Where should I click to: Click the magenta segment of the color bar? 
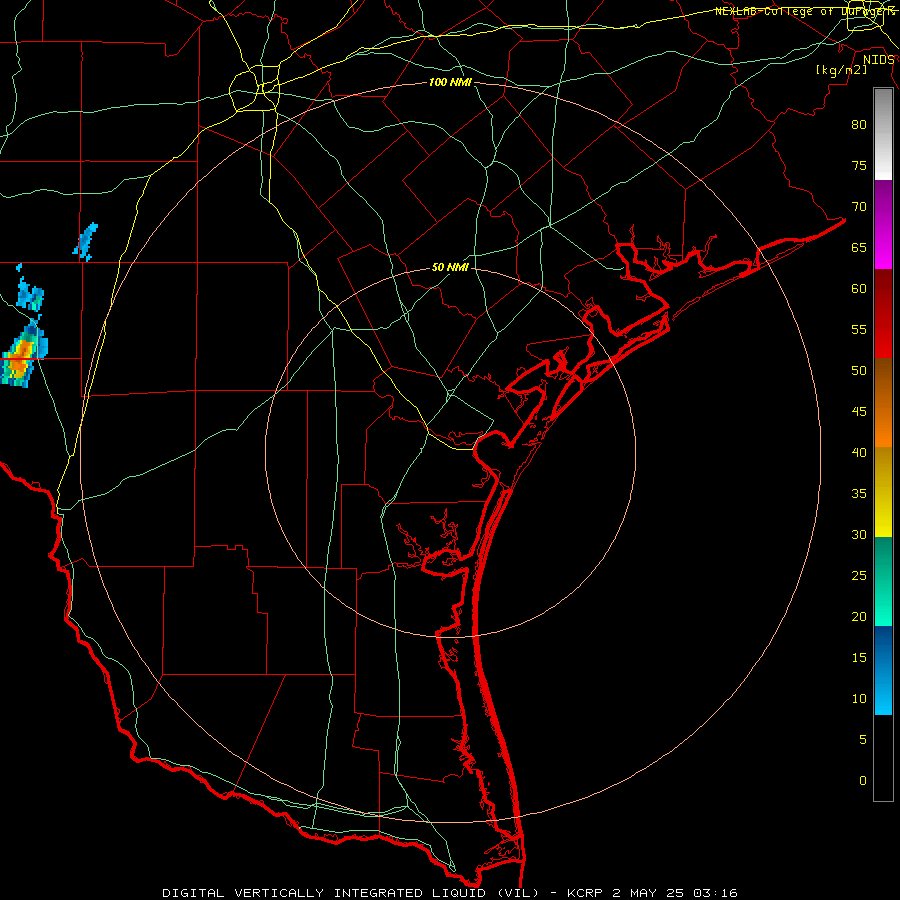pyautogui.click(x=883, y=225)
